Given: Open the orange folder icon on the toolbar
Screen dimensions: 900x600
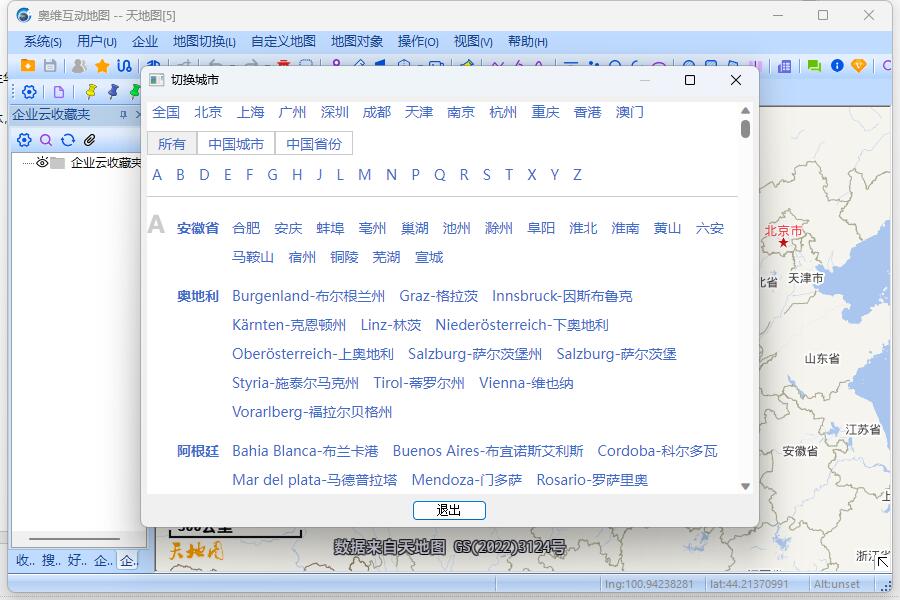Looking at the screenshot, I should [x=28, y=65].
